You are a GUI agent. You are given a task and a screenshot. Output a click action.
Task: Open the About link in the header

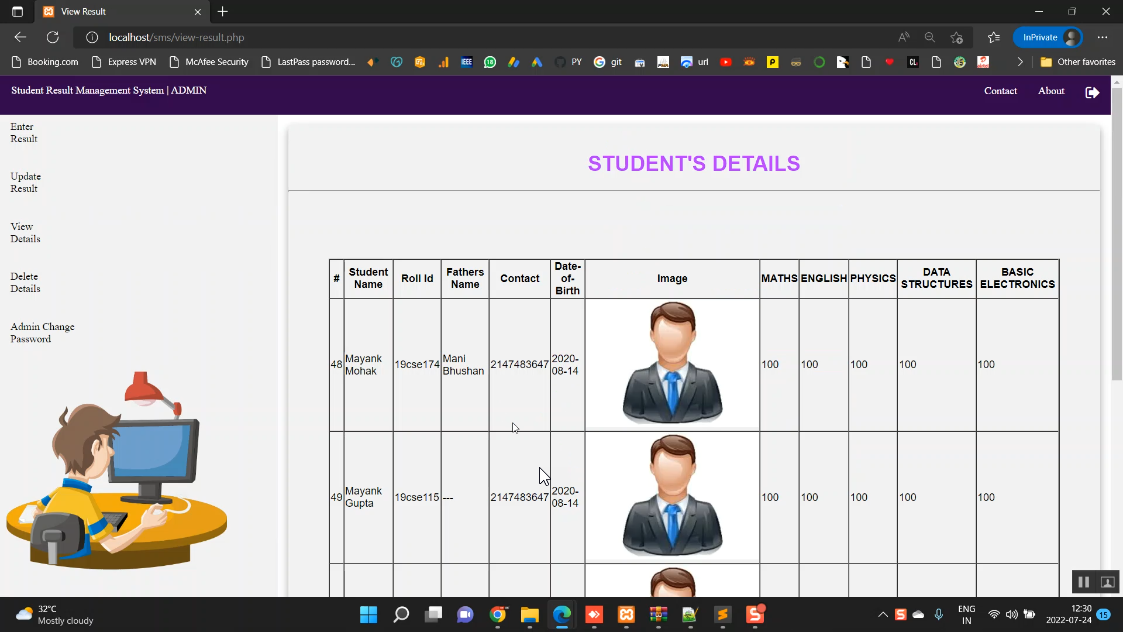point(1051,91)
